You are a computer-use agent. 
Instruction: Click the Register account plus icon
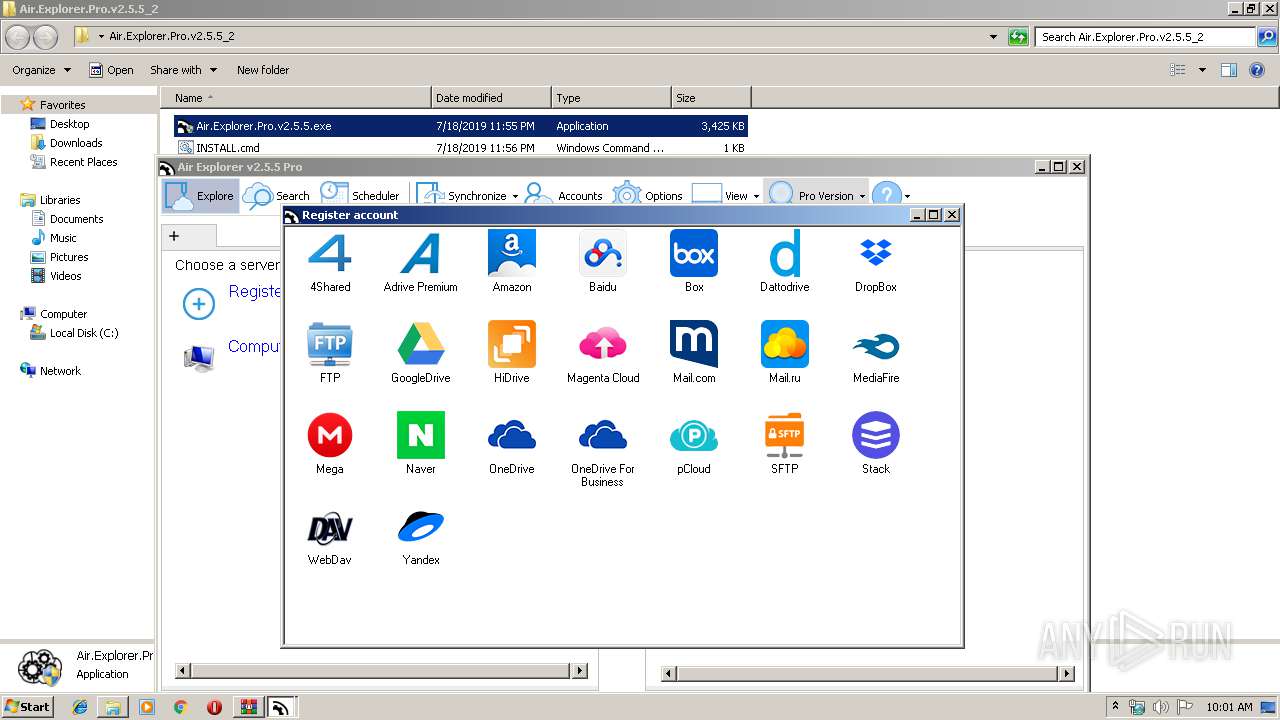click(199, 305)
